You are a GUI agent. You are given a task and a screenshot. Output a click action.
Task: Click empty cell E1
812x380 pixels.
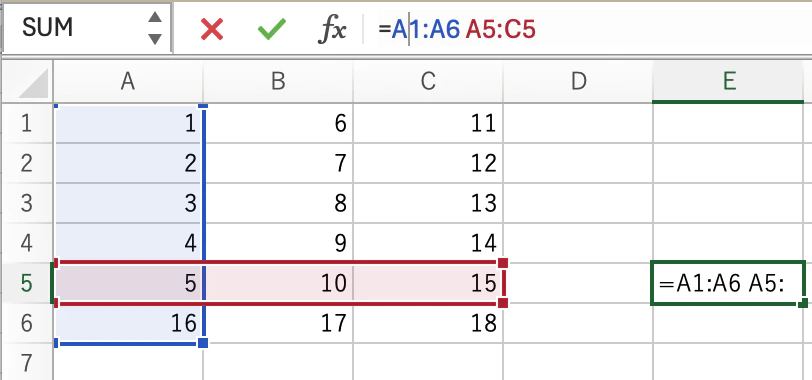728,123
